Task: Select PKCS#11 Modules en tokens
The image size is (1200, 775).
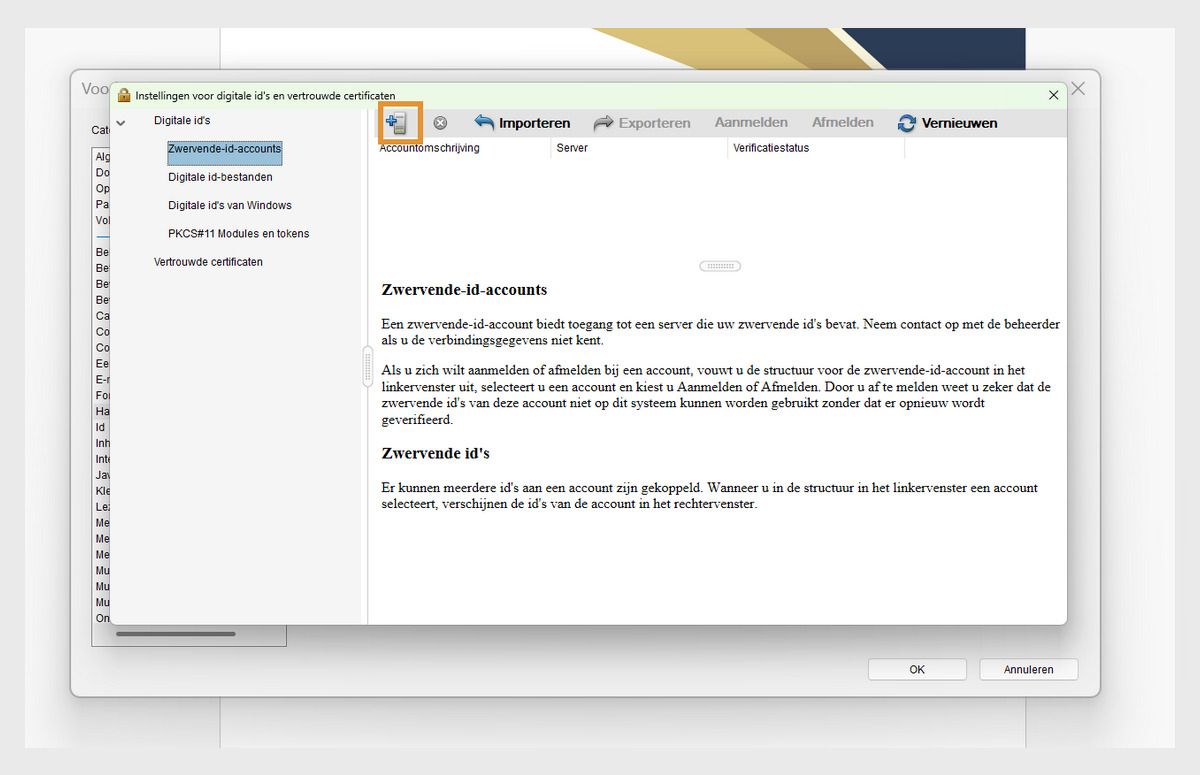Action: [239, 233]
